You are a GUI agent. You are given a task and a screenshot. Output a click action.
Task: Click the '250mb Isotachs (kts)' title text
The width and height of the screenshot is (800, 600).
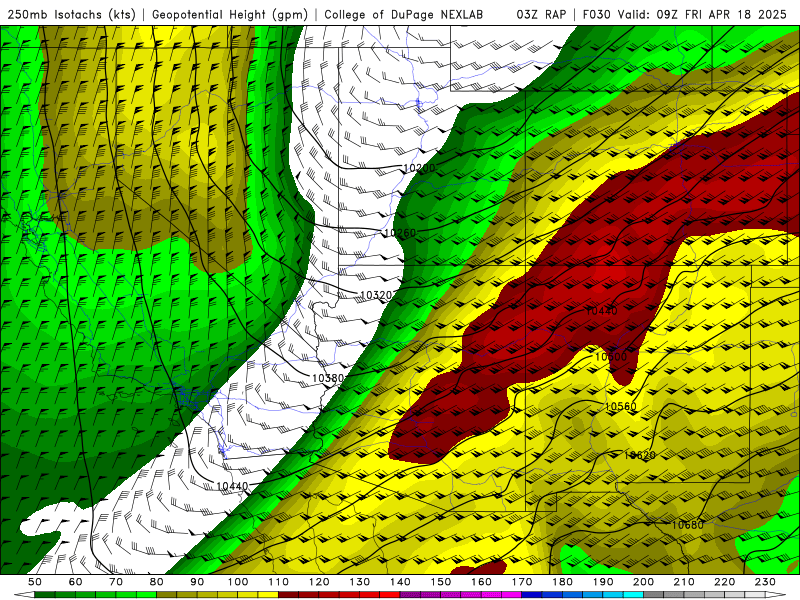pyautogui.click(x=71, y=15)
